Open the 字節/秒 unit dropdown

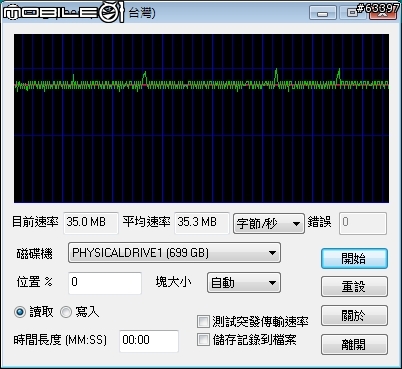[269, 223]
